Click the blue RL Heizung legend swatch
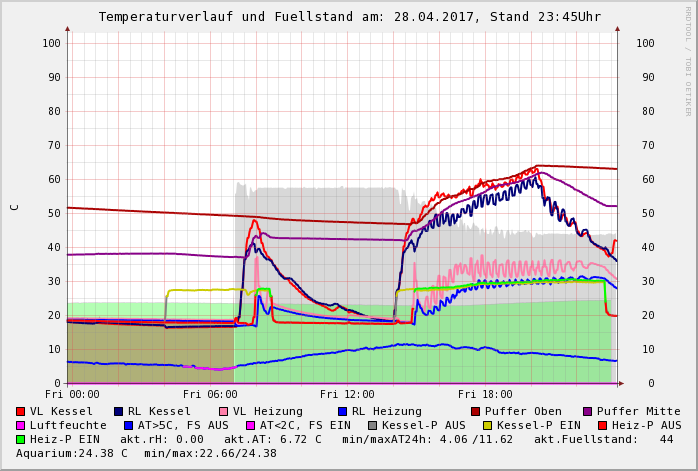The image size is (698, 471). coord(342,411)
